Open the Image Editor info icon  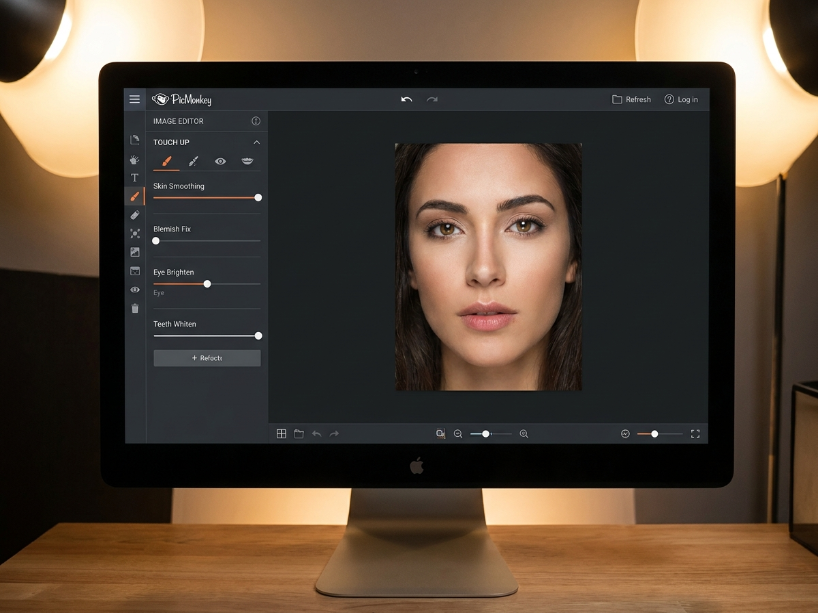tap(256, 121)
